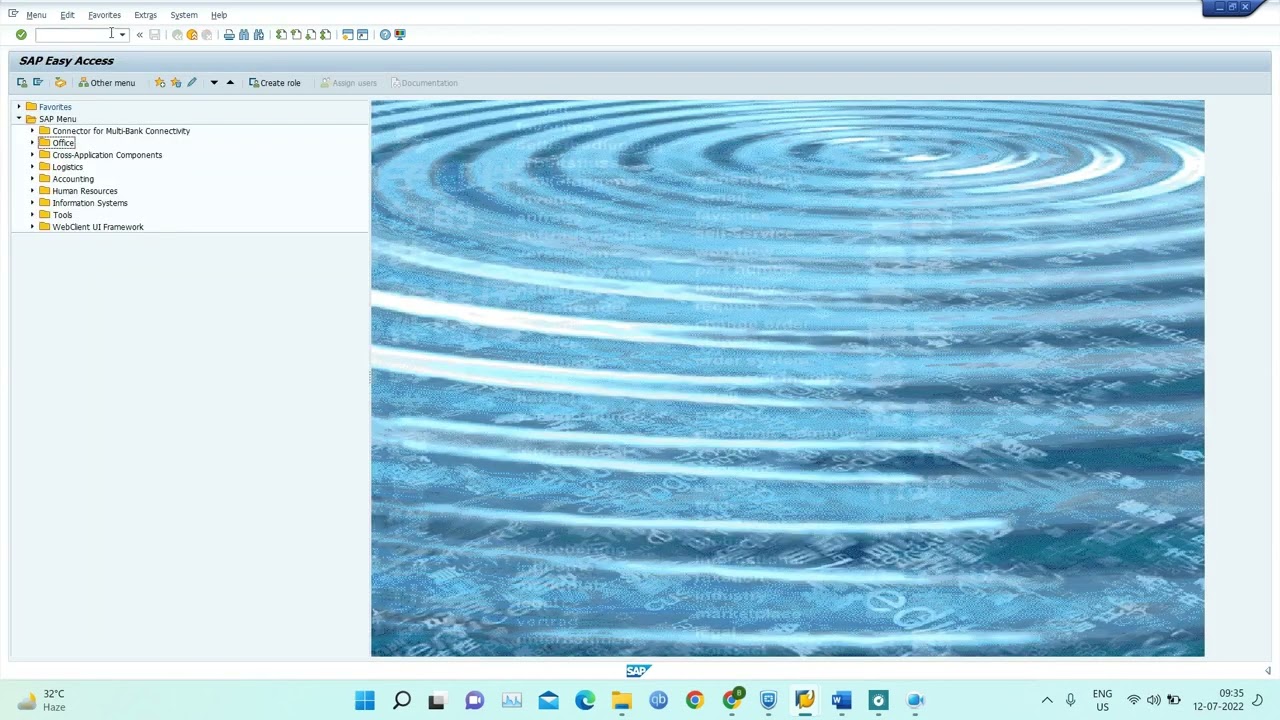Image resolution: width=1280 pixels, height=720 pixels.
Task: Open the command field history dropdown
Action: click(122, 35)
